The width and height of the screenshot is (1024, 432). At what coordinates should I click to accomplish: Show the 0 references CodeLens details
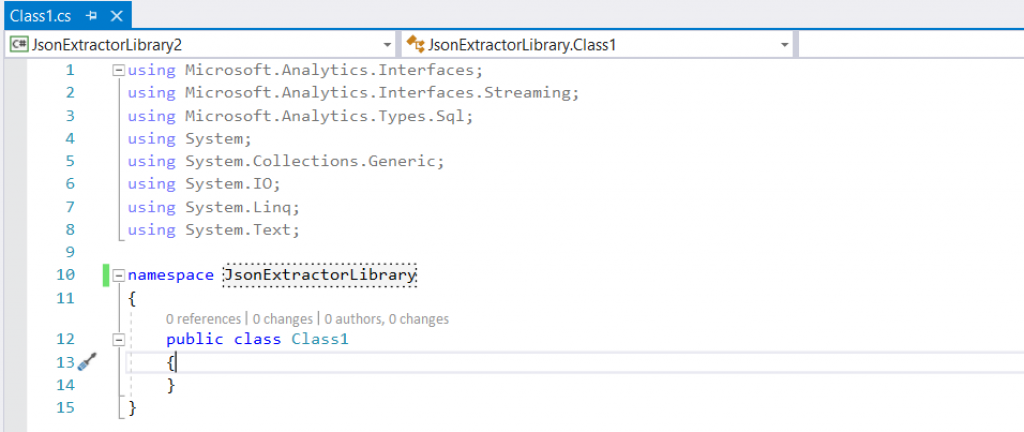pos(203,319)
